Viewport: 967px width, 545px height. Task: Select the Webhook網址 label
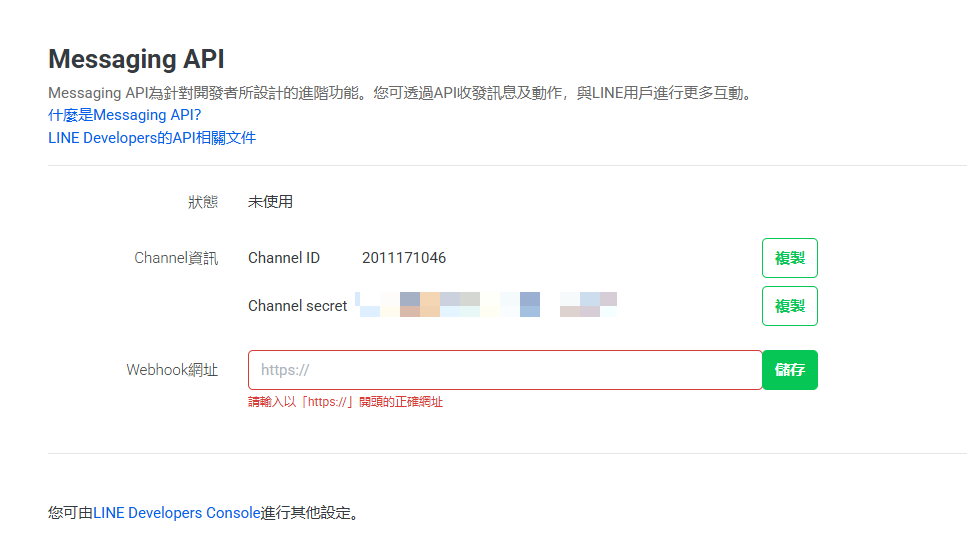coord(172,370)
